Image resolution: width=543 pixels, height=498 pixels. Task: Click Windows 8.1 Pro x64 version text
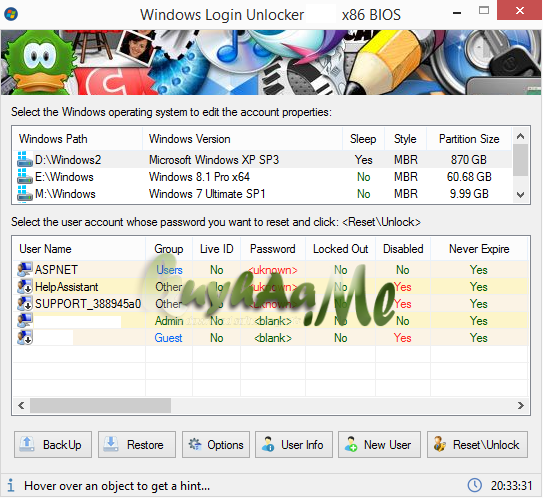(x=199, y=177)
